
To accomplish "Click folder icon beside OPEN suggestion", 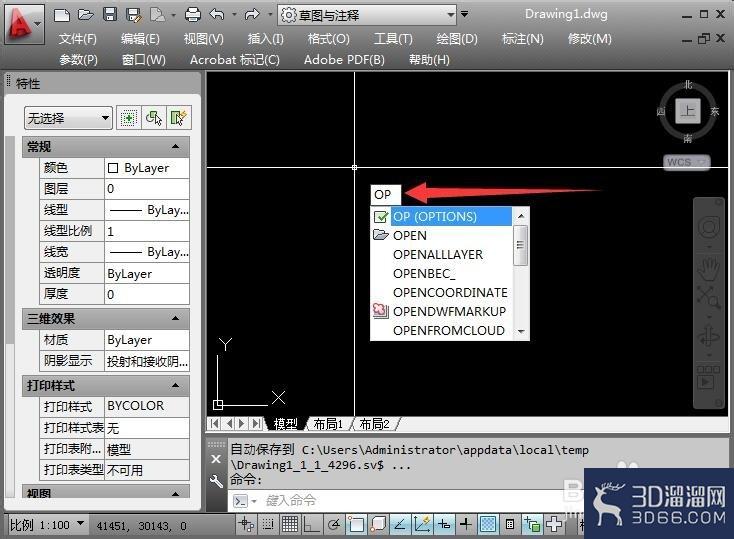I will (381, 235).
